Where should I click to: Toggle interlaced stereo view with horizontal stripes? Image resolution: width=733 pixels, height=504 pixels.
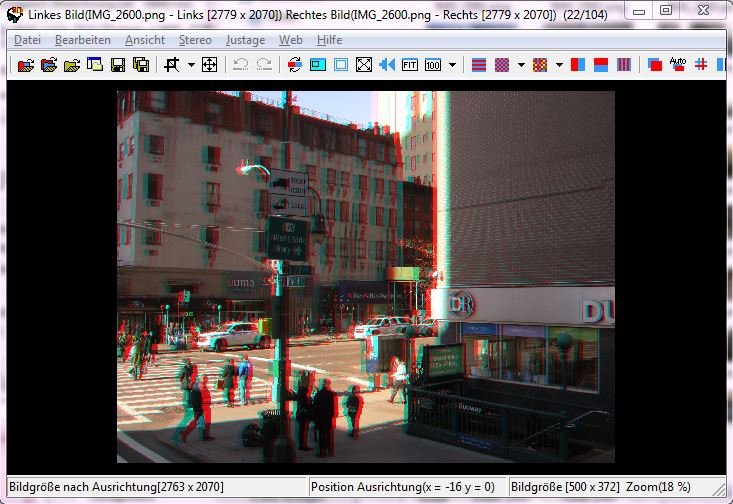(x=479, y=65)
